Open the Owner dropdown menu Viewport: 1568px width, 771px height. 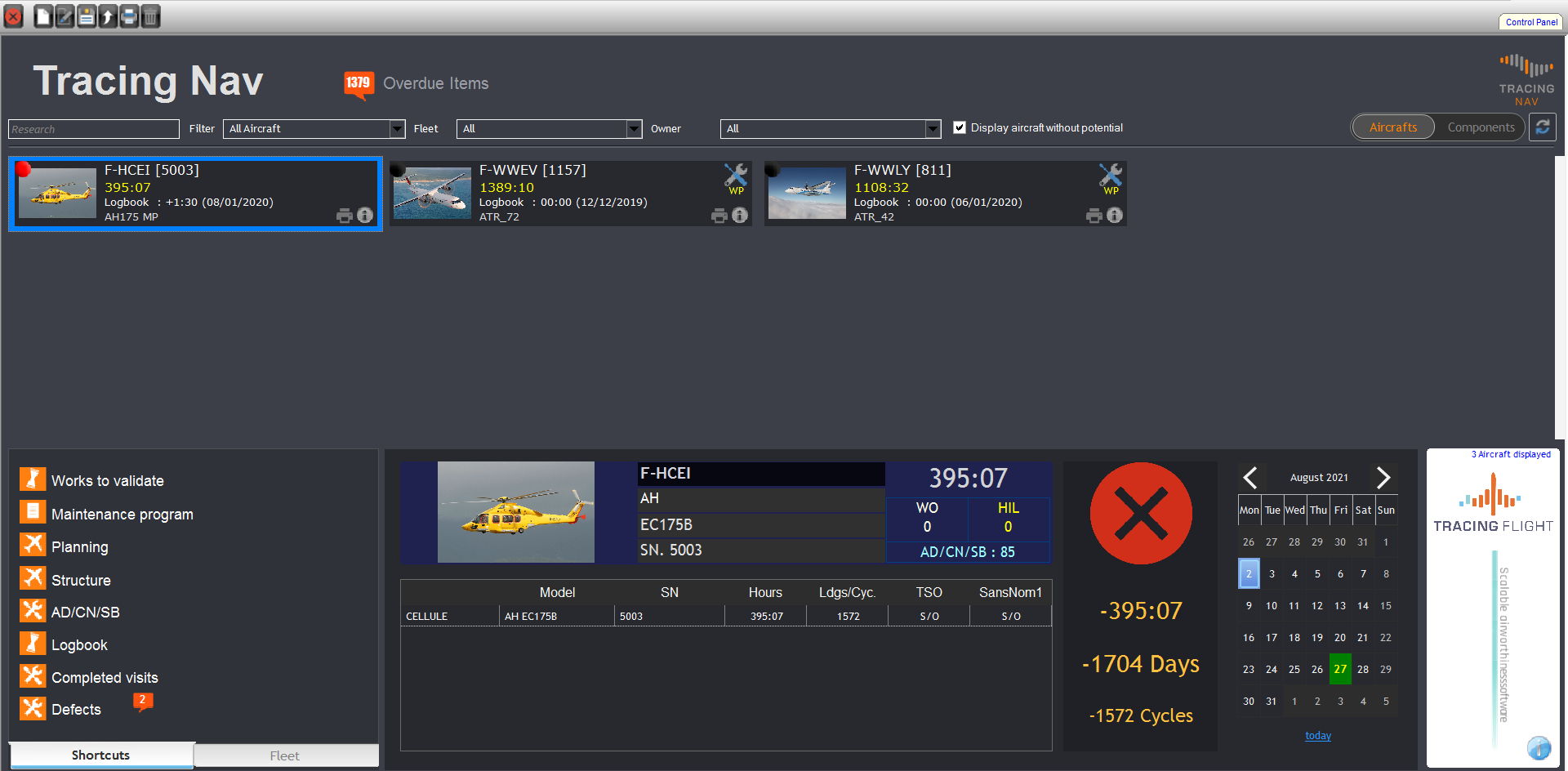coord(932,128)
